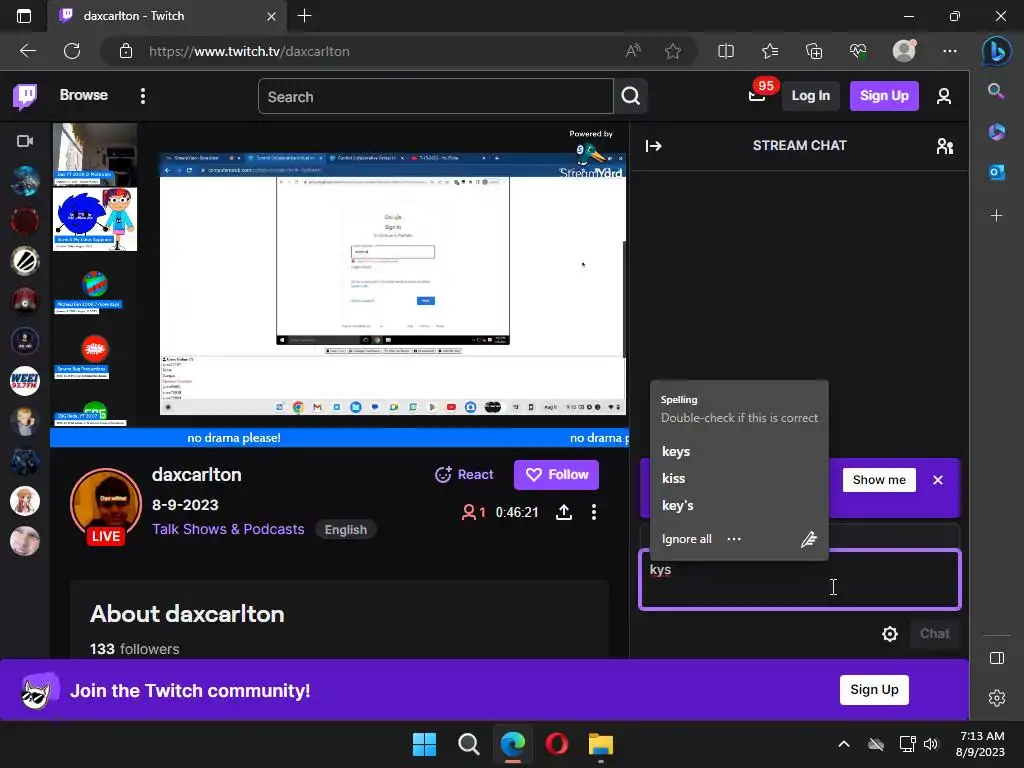Viewport: 1024px width, 768px height.
Task: Open the three-dot menu beside Browse
Action: pyautogui.click(x=143, y=96)
